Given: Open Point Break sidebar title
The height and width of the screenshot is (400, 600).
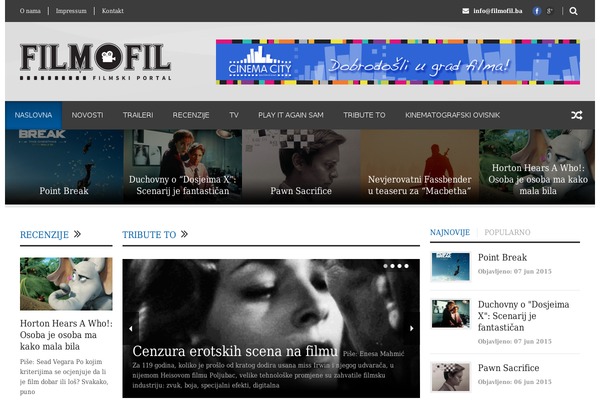Looking at the screenshot, I should pyautogui.click(x=502, y=258).
